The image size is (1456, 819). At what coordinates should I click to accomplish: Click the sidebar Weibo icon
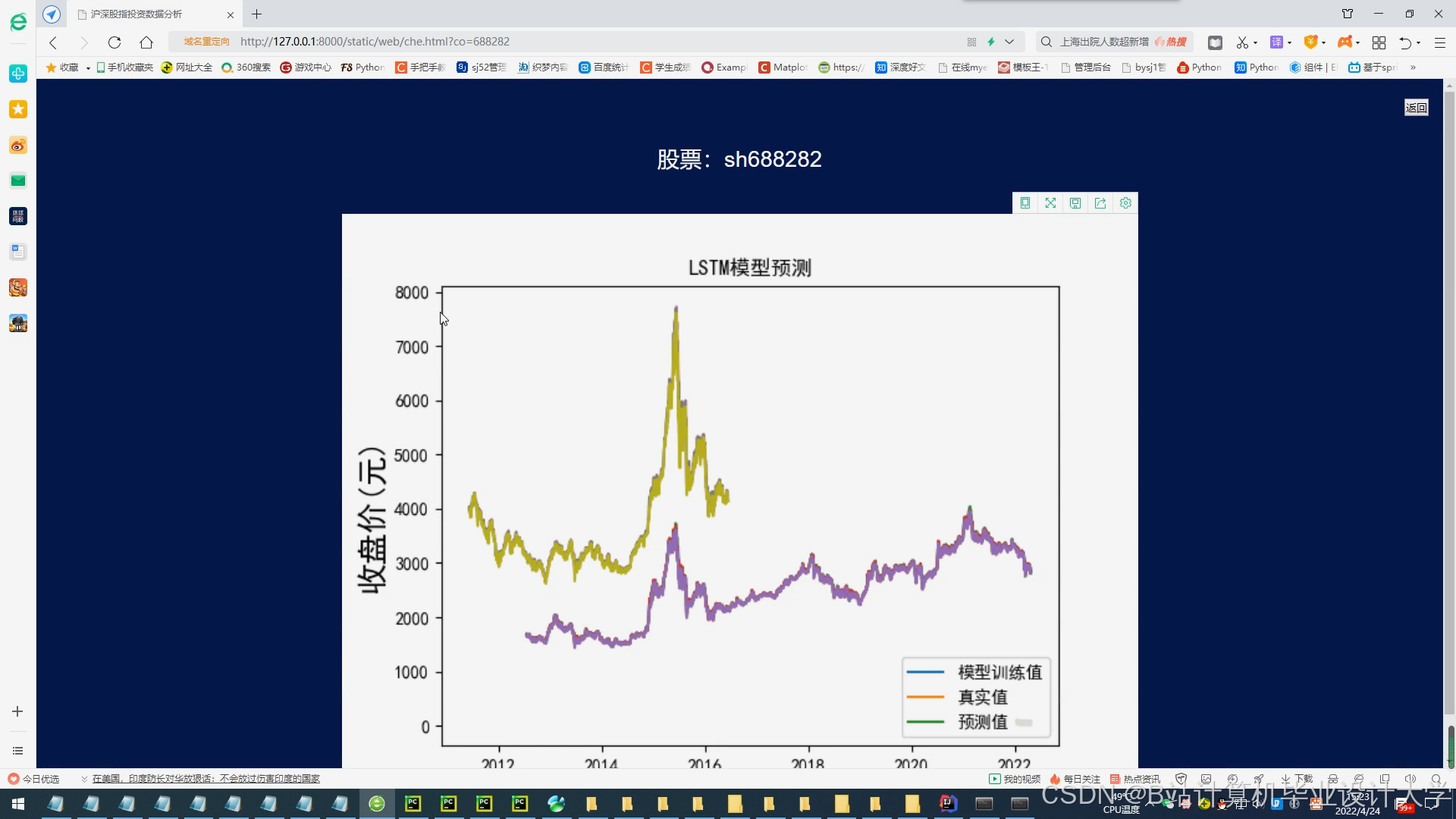18,145
